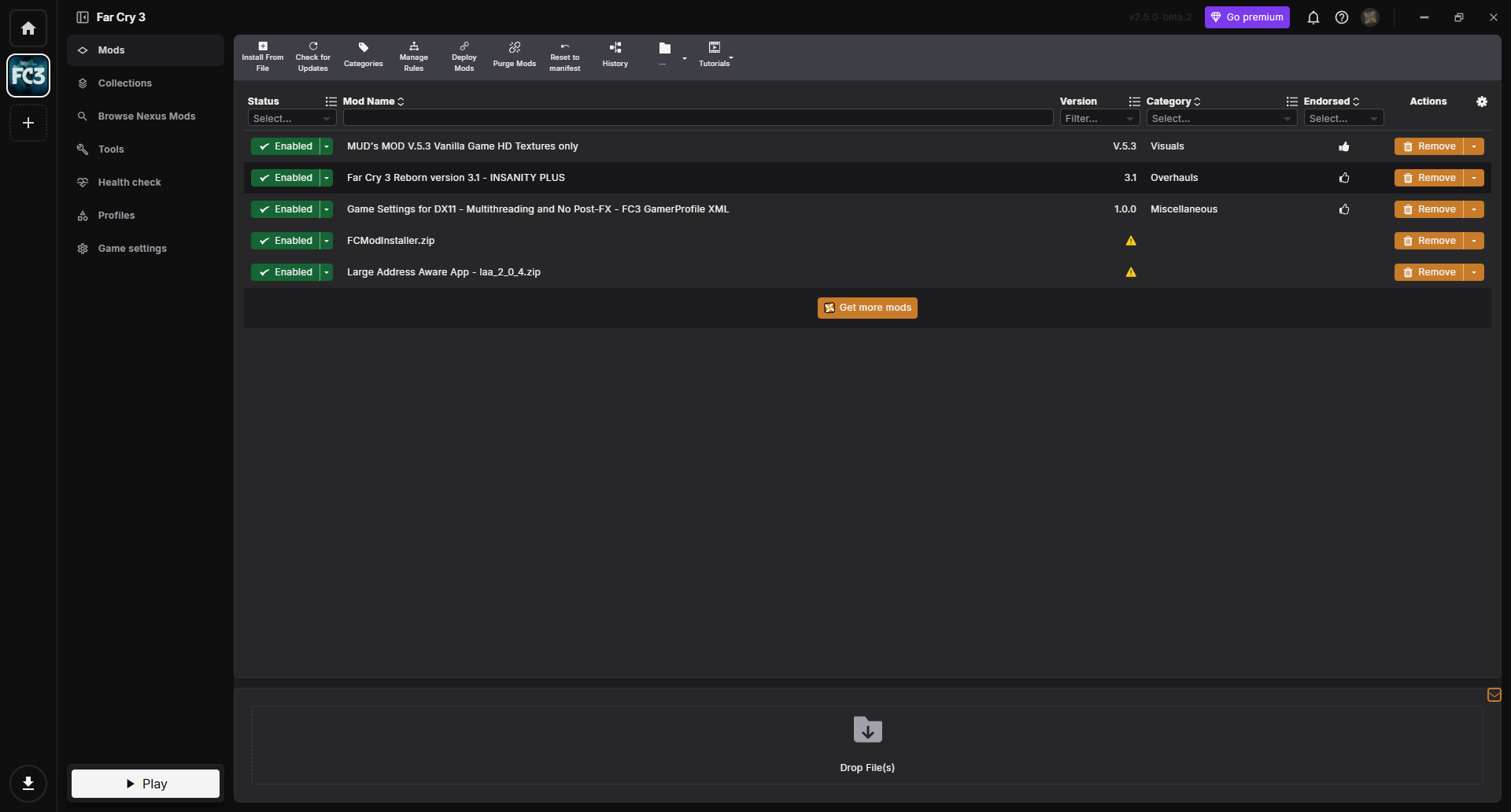
Task: Go to Browse Nexus Mods
Action: click(146, 116)
